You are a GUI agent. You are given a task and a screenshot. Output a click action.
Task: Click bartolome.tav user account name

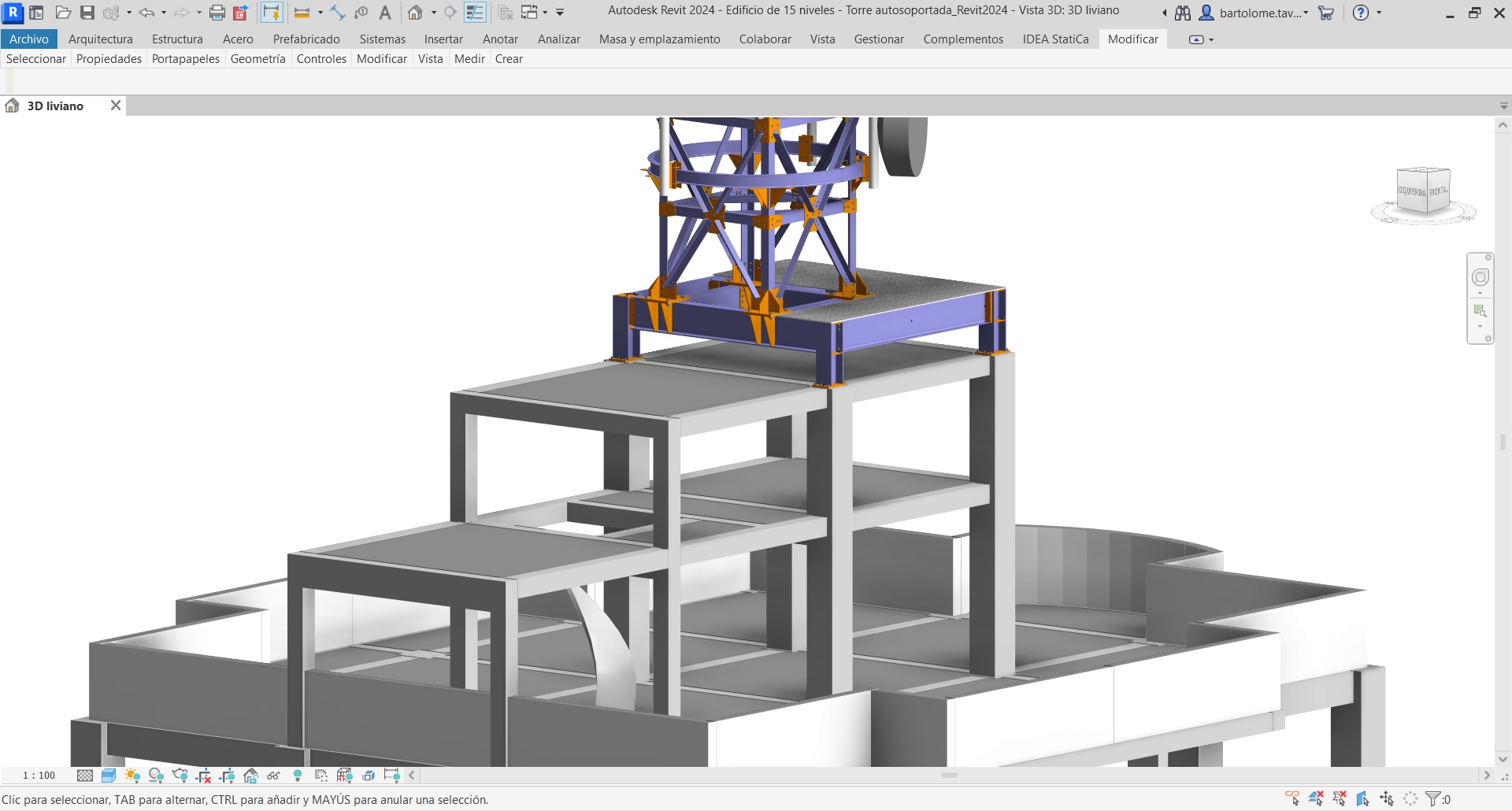click(1256, 13)
